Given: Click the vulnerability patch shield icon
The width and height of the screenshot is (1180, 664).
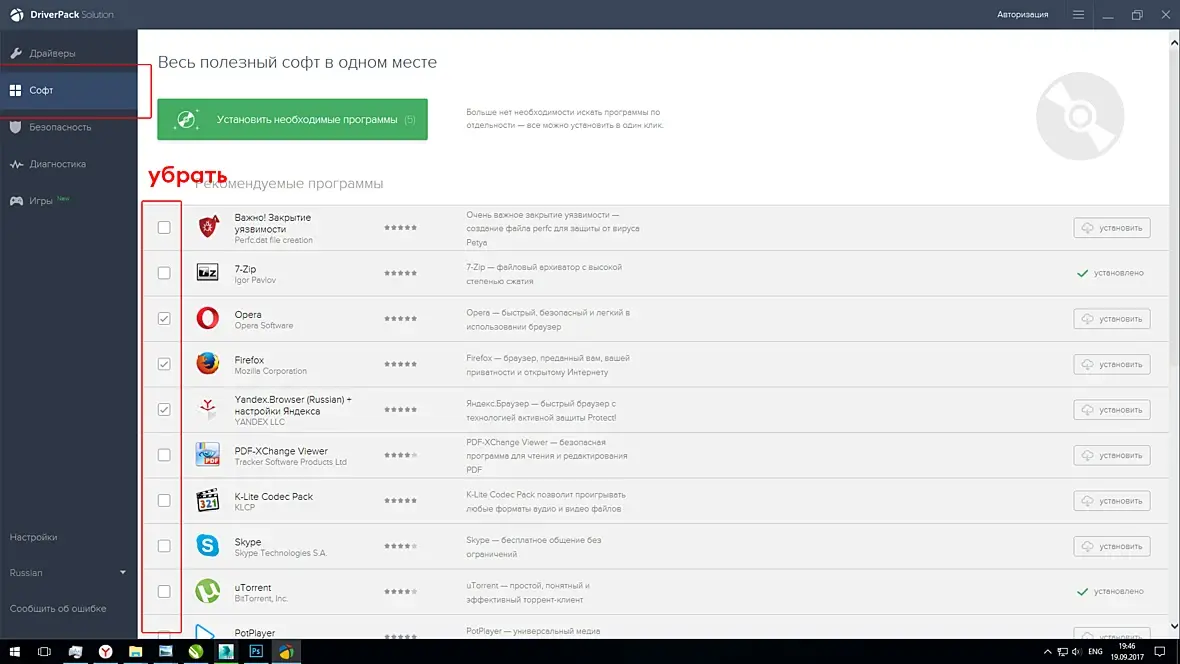Looking at the screenshot, I should tap(208, 227).
